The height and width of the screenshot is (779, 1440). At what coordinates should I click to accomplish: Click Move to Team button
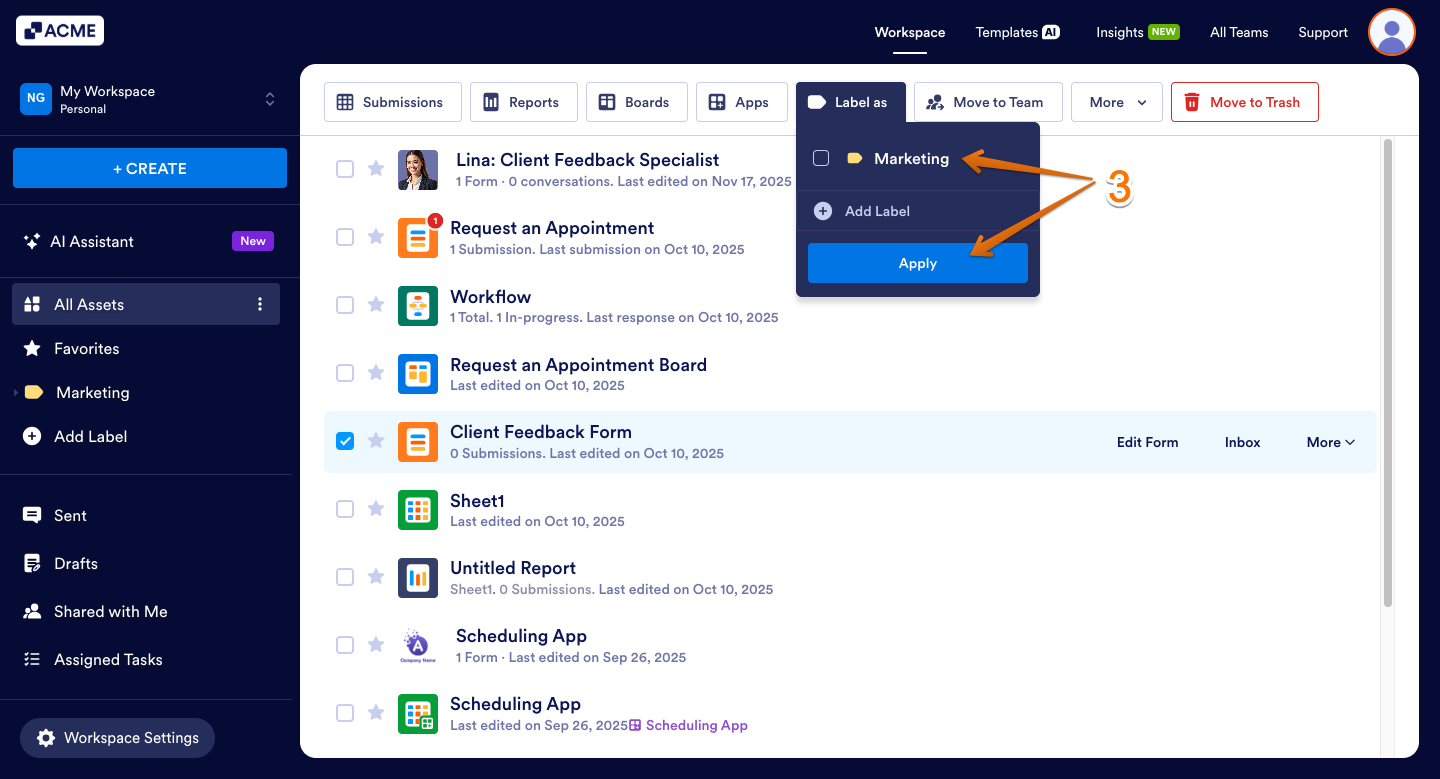pyautogui.click(x=988, y=102)
